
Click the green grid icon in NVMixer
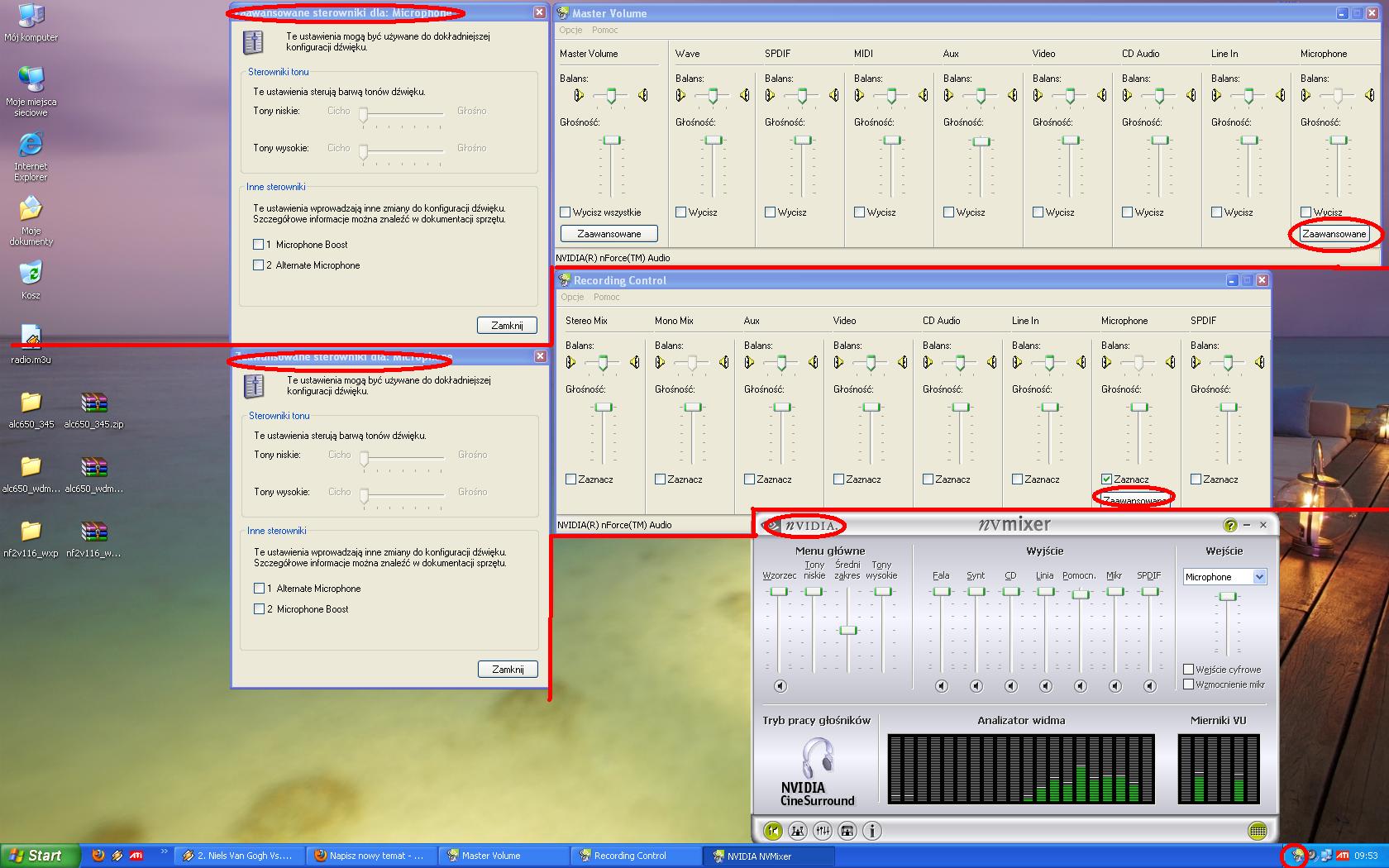click(x=1258, y=831)
